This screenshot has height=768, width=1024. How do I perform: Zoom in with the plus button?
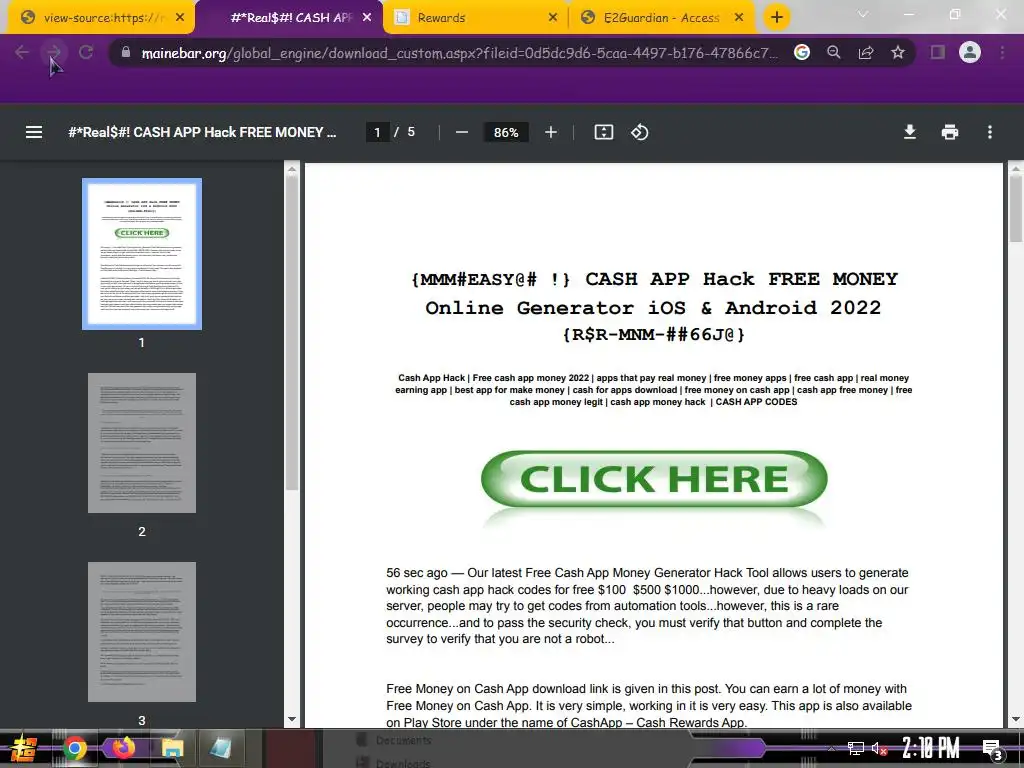click(551, 133)
